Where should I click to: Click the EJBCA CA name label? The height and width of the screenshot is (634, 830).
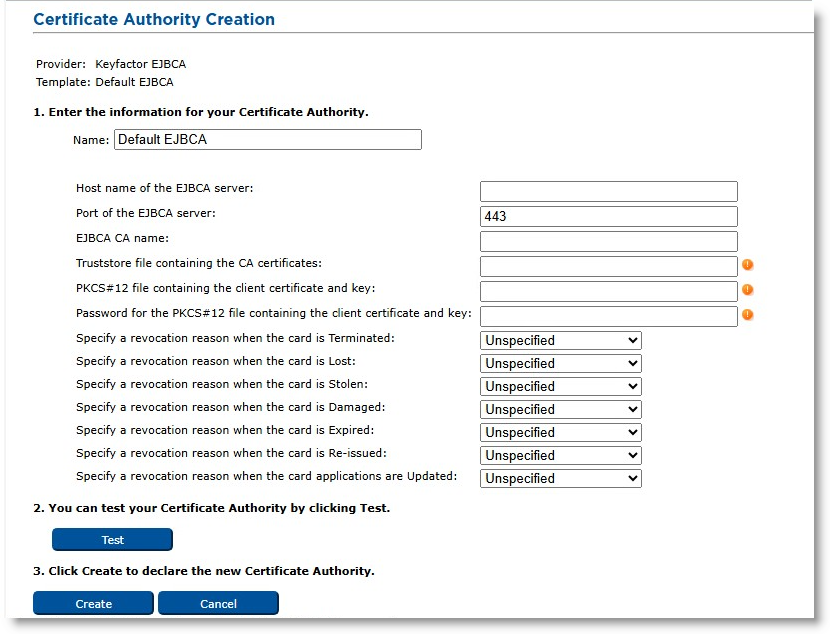point(122,238)
